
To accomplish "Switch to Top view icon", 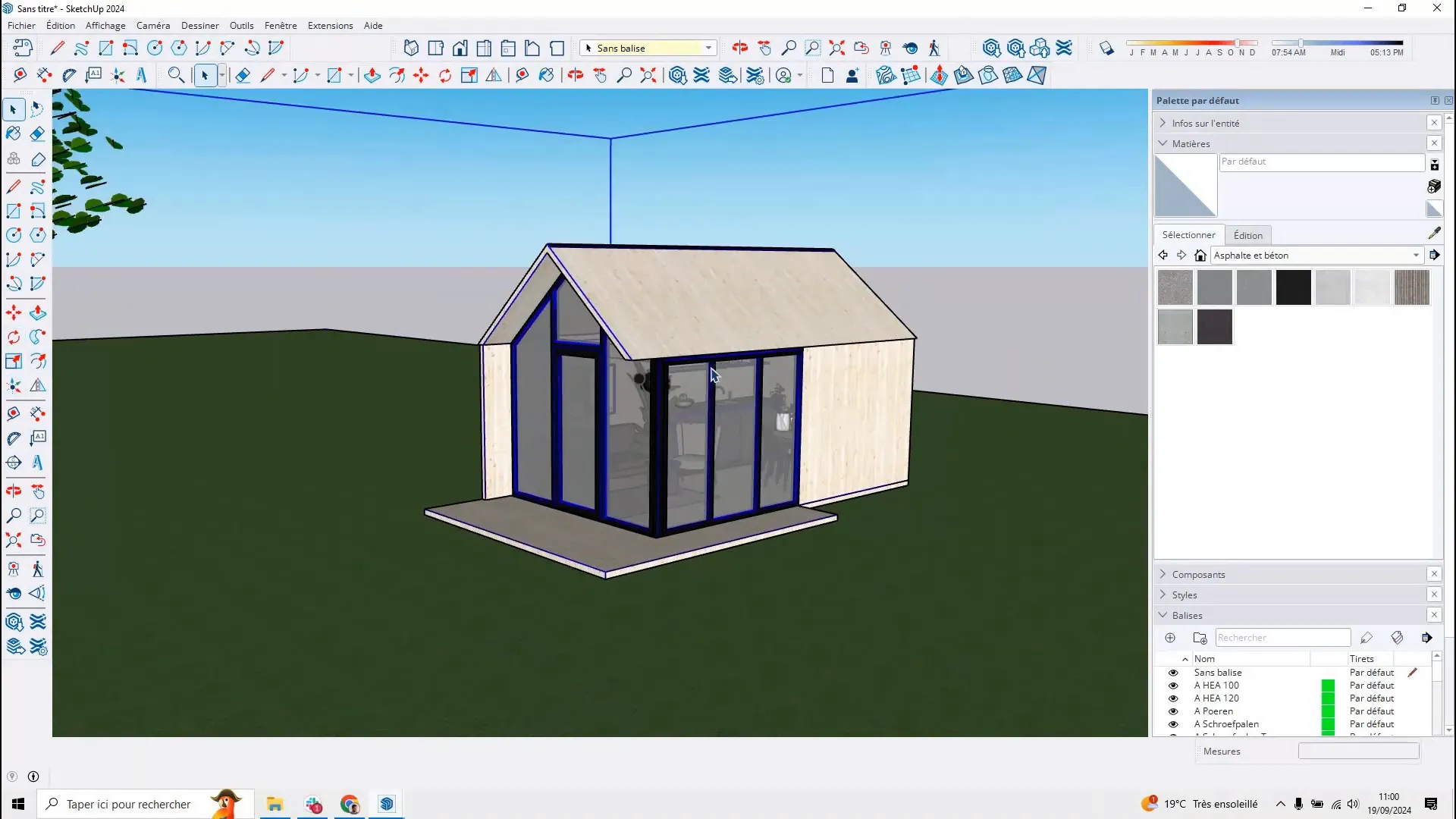I will [x=435, y=48].
